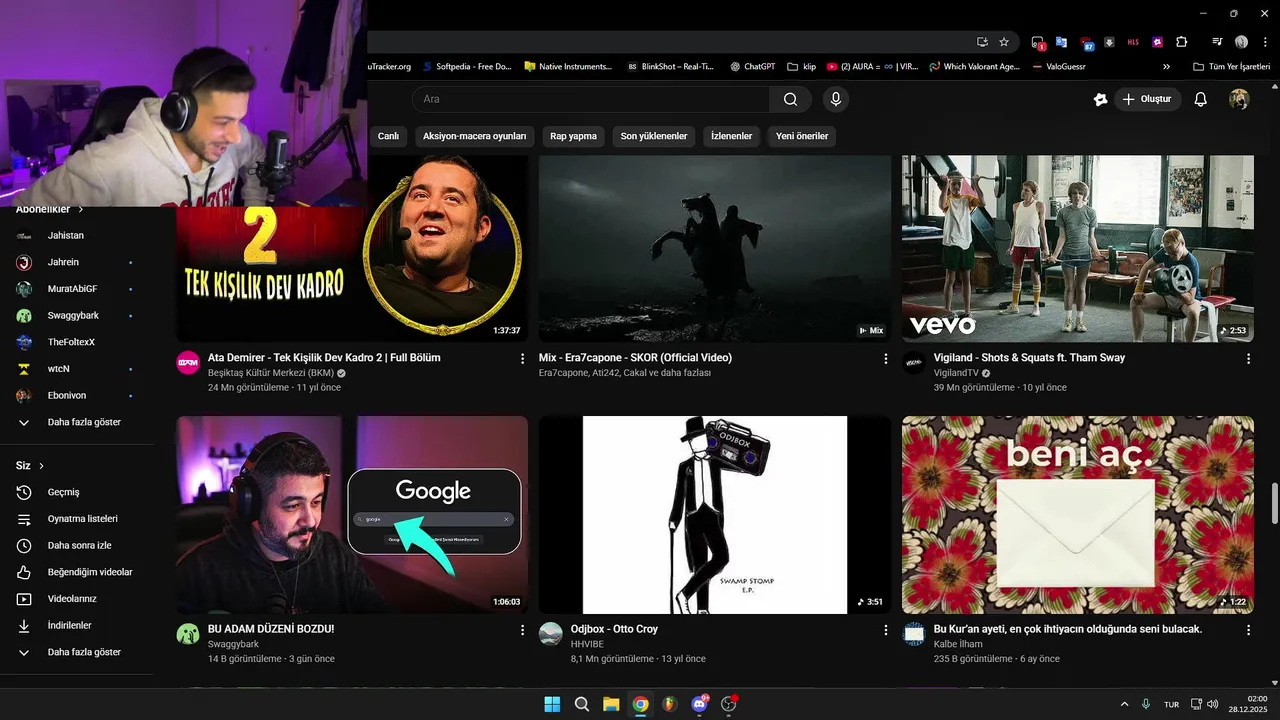This screenshot has width=1280, height=720.
Task: Open the Google Translate extension icon
Action: [1061, 42]
